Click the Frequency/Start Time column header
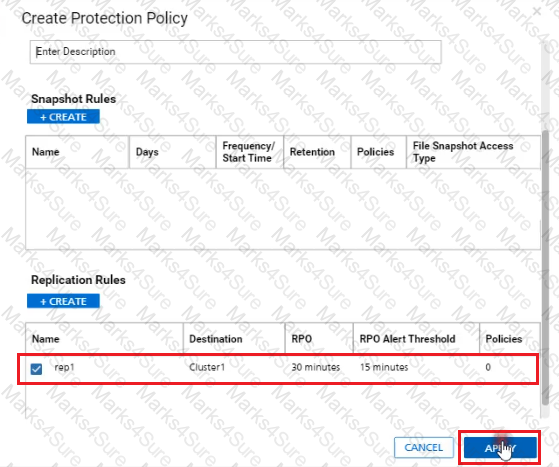Screen dimensions: 559x467 pyautogui.click(x=248, y=152)
